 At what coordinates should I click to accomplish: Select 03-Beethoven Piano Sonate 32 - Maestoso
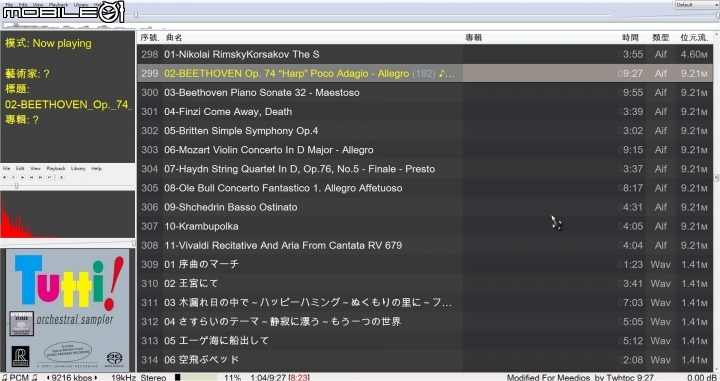425,92
